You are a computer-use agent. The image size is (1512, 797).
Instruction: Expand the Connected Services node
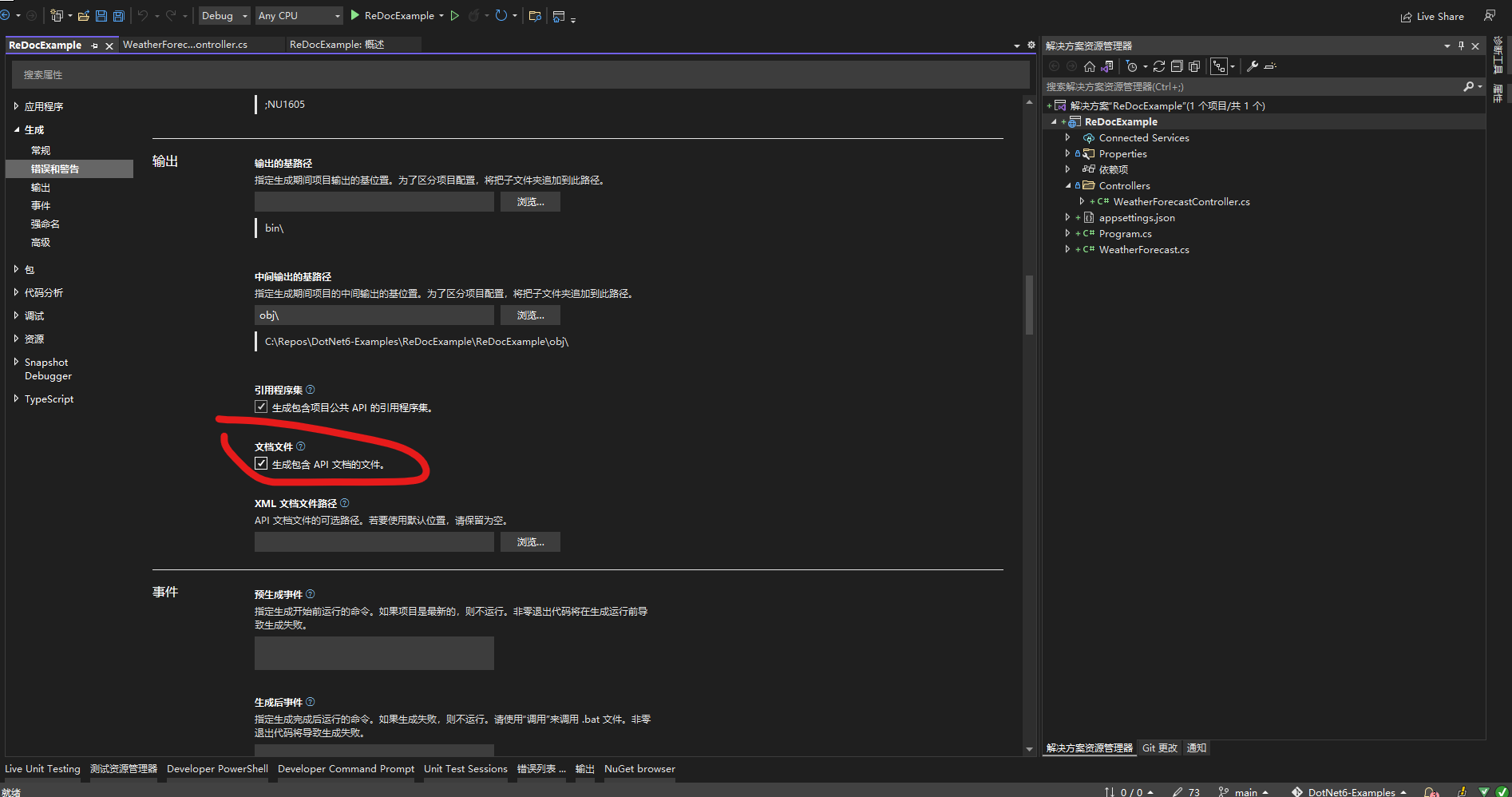coord(1069,137)
